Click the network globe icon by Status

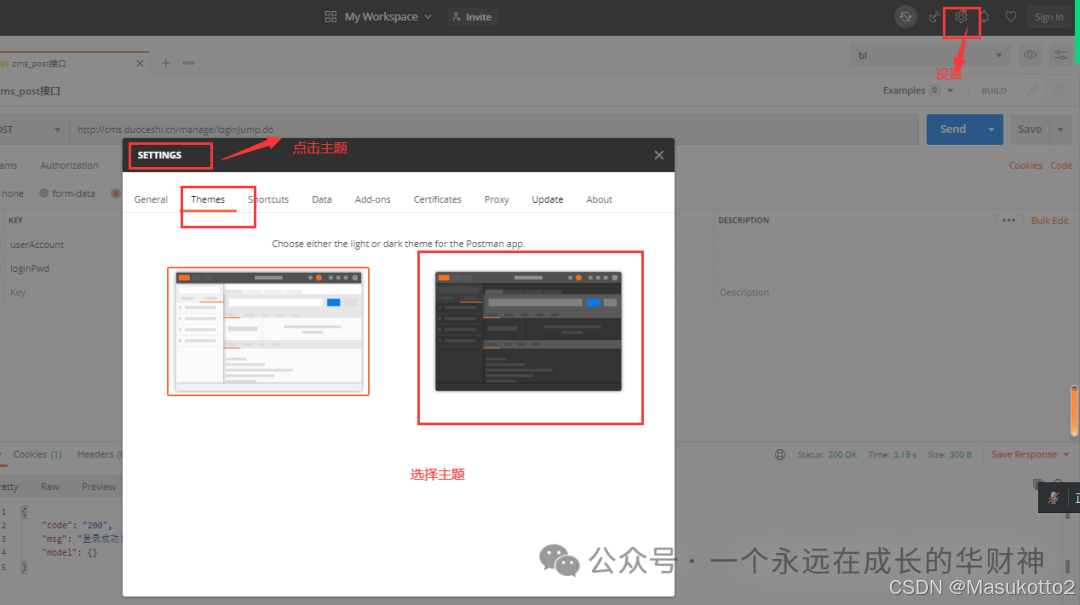click(x=780, y=455)
